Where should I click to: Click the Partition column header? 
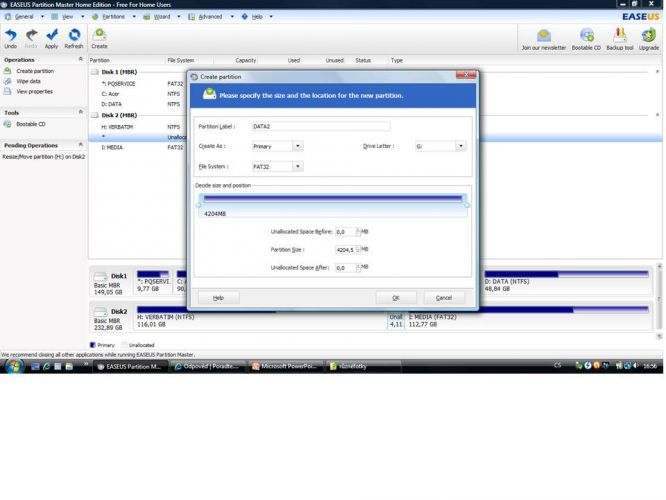(x=127, y=60)
